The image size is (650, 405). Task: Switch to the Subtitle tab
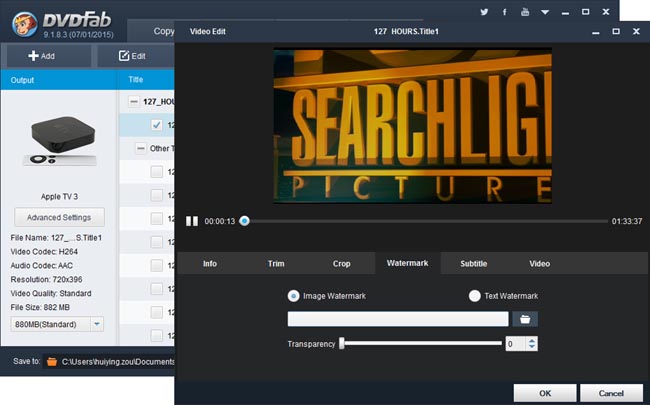tap(473, 264)
